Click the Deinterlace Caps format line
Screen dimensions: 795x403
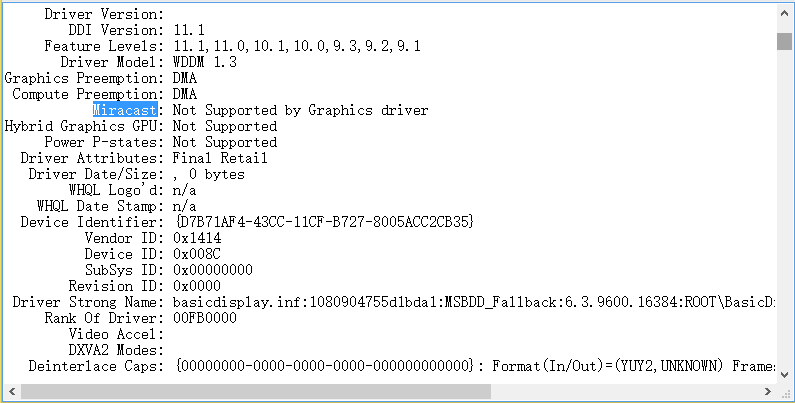(476, 366)
